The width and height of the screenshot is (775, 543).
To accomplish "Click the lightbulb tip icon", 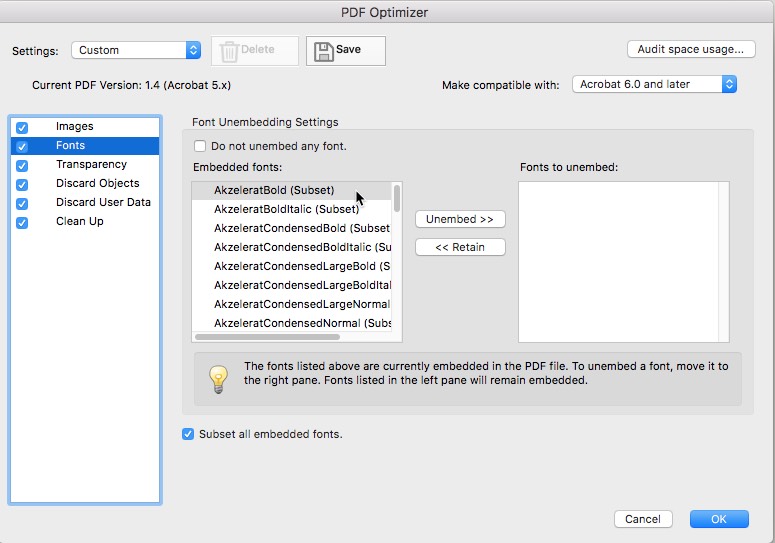I will tap(218, 379).
